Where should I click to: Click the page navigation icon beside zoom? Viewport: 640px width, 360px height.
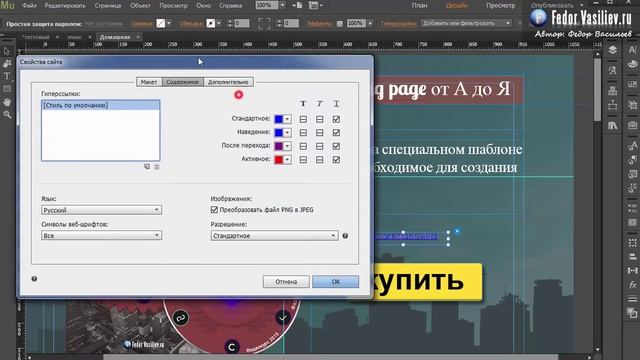tap(297, 5)
